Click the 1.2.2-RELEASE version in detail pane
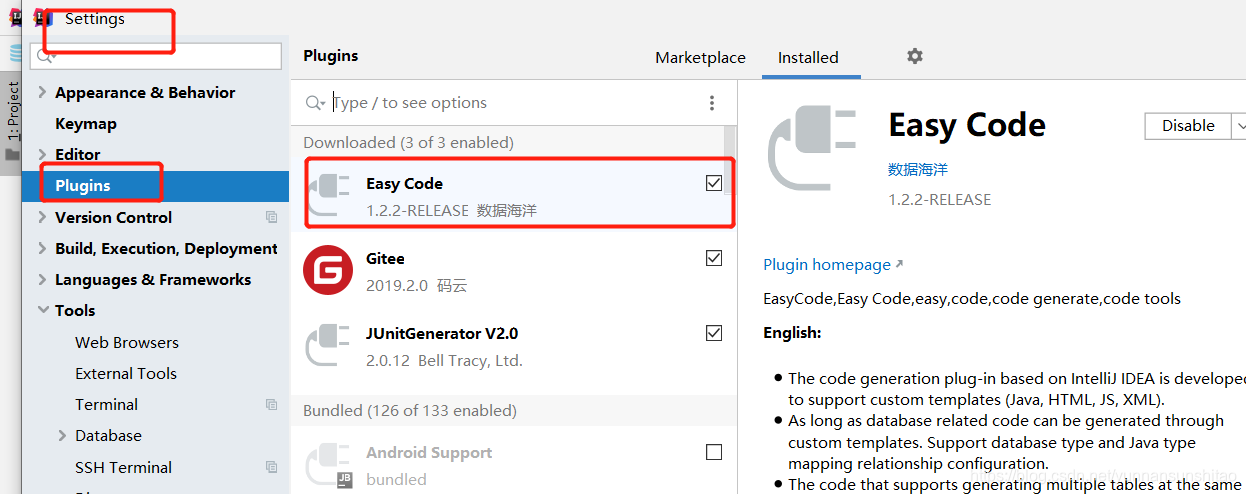The height and width of the screenshot is (494, 1246). (x=940, y=199)
